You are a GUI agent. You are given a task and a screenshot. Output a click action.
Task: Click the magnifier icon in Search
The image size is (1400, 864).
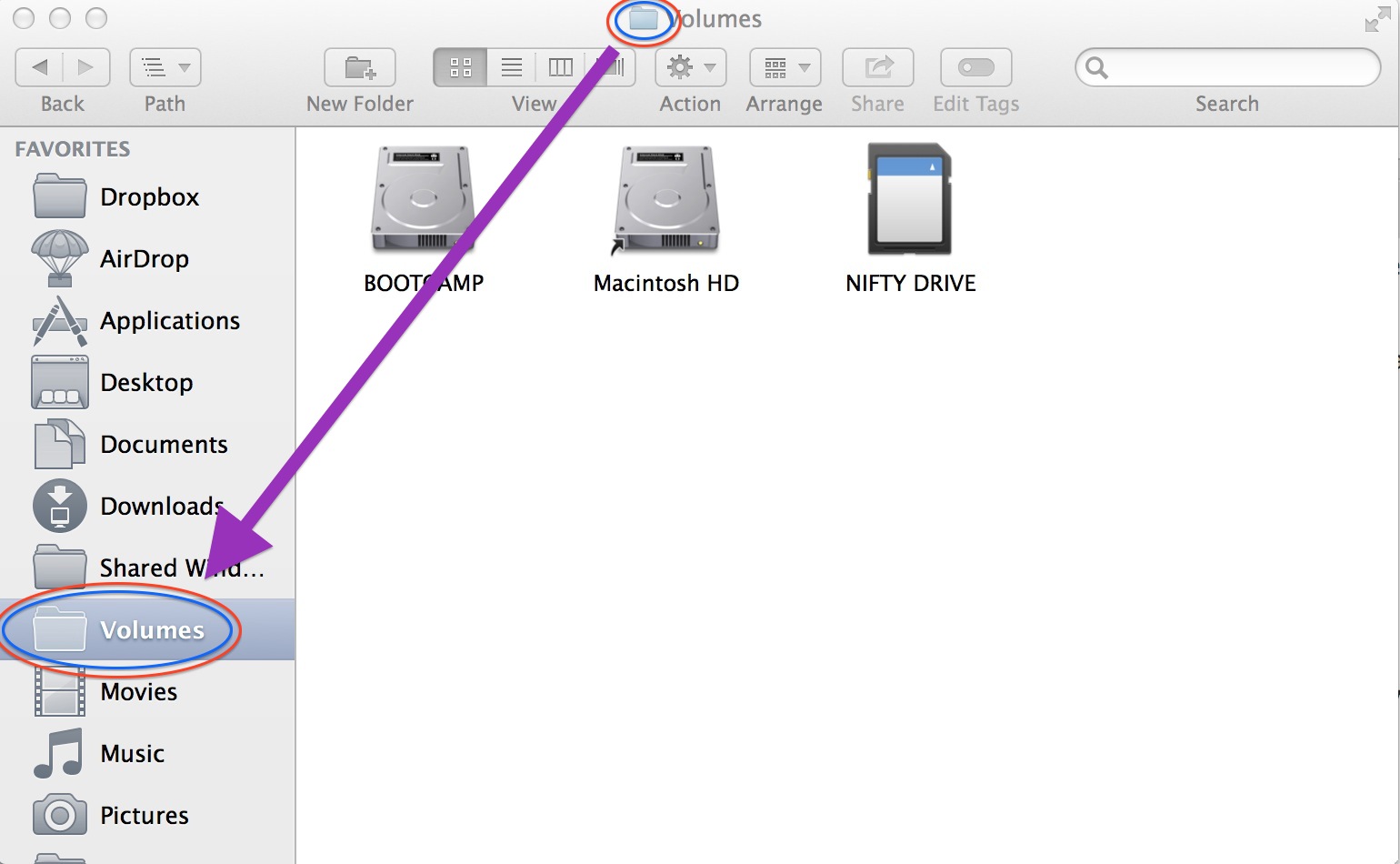[x=1097, y=68]
